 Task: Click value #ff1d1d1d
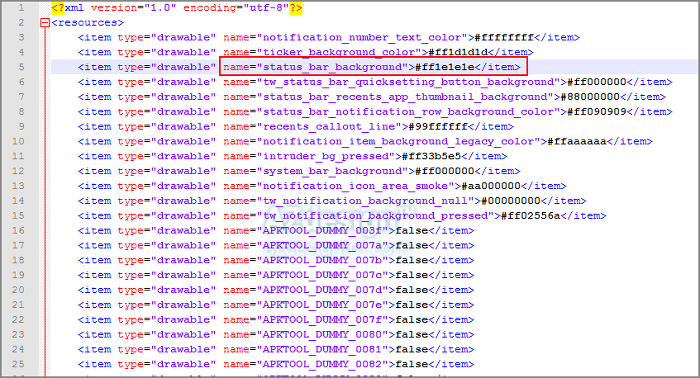458,52
